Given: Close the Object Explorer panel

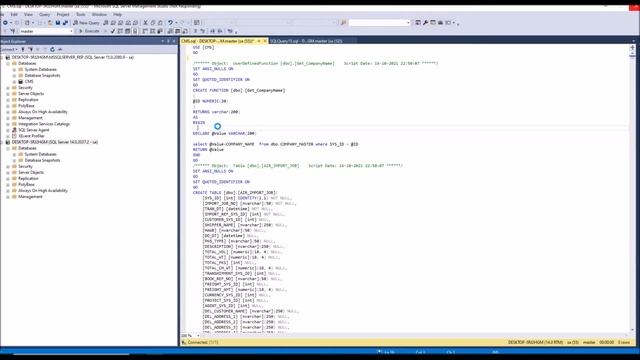Looking at the screenshot, I should coord(173,41).
